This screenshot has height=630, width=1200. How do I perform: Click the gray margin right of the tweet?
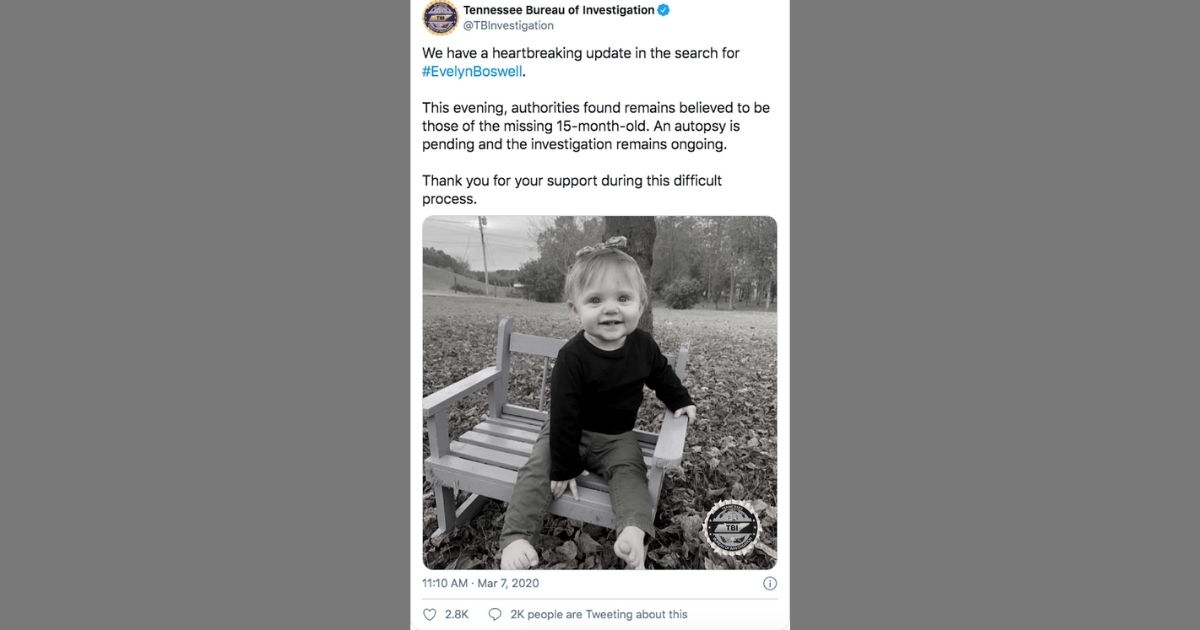click(x=1000, y=315)
